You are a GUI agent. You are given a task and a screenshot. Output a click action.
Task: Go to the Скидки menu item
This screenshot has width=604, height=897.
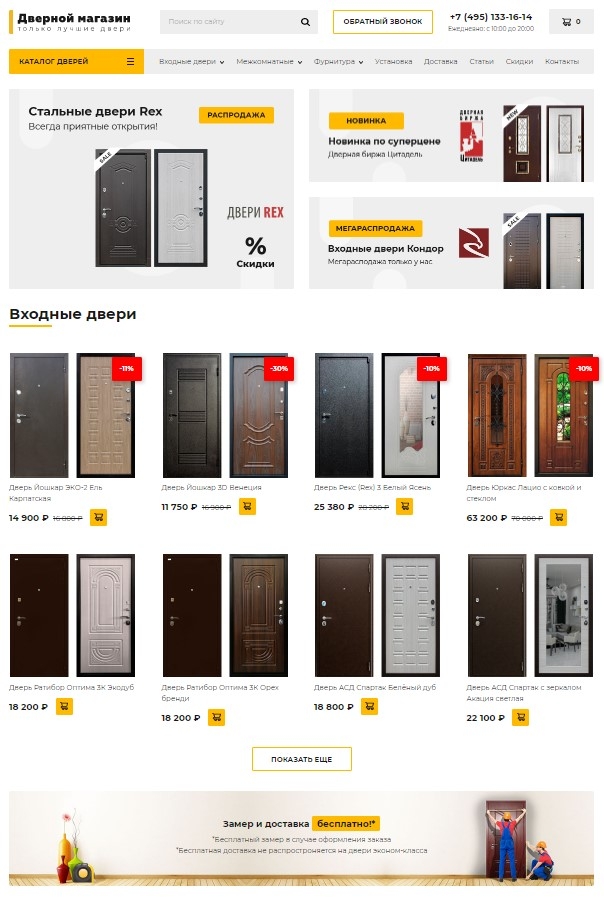(519, 61)
